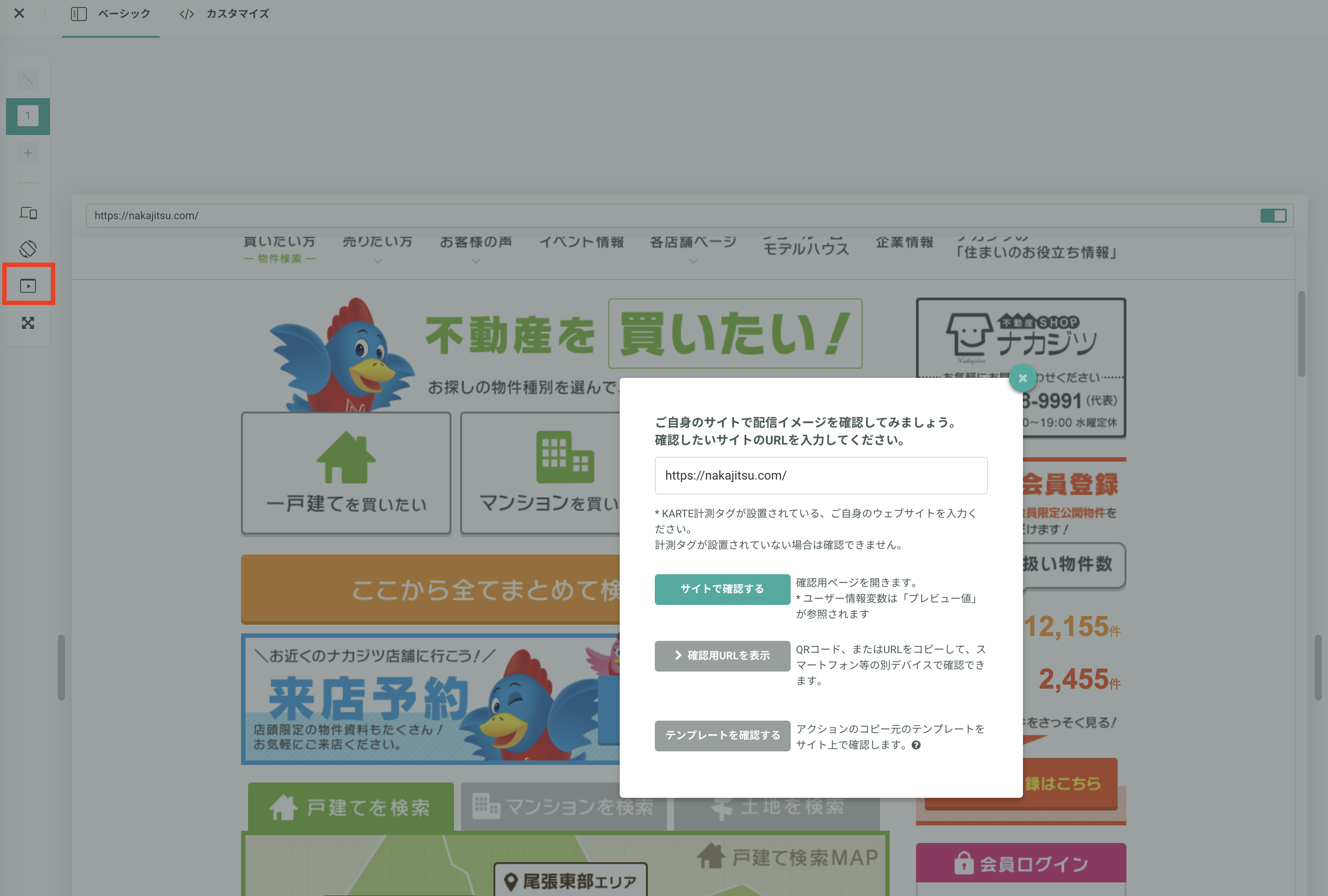The image size is (1328, 896).
Task: Click the left-side panel scrollbar handle
Action: (61, 667)
